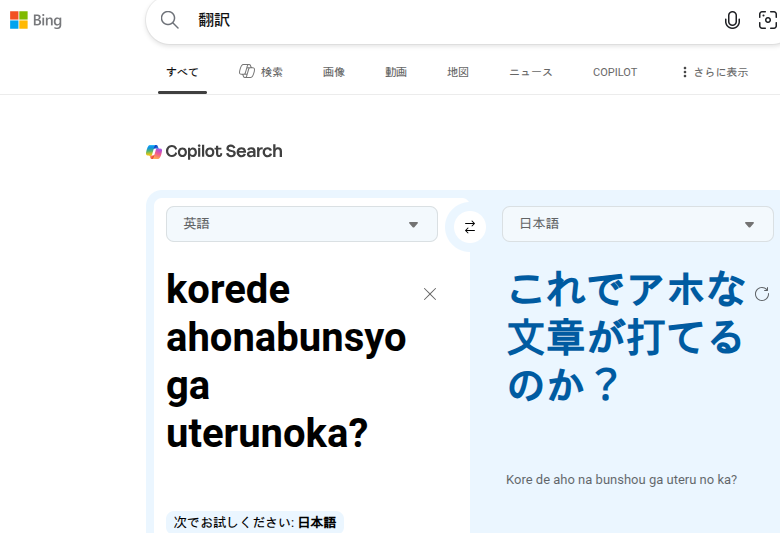Open the 地図 tab

458,72
